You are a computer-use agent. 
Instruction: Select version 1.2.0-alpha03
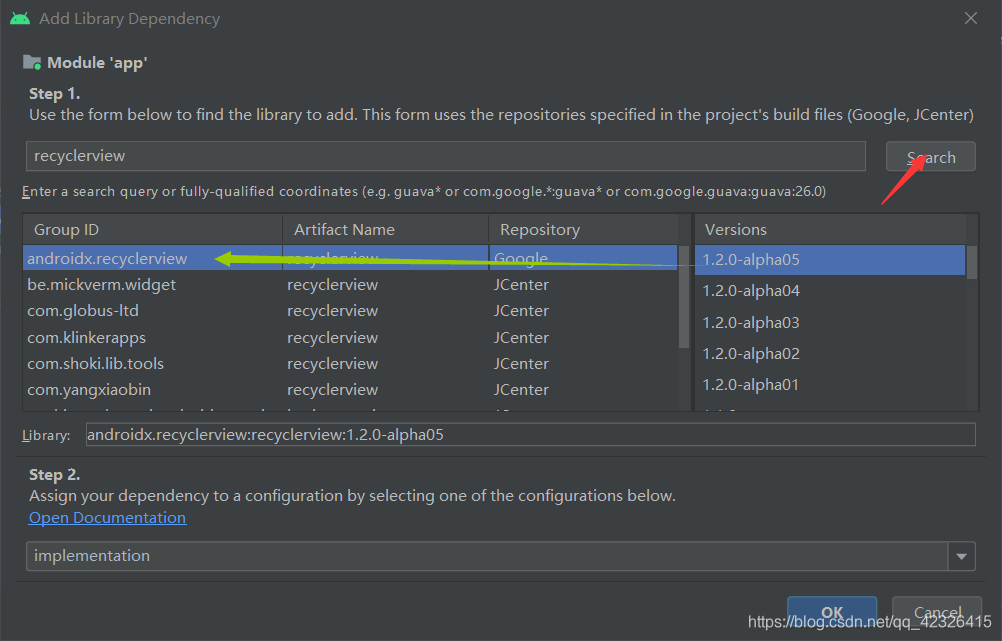[830, 322]
